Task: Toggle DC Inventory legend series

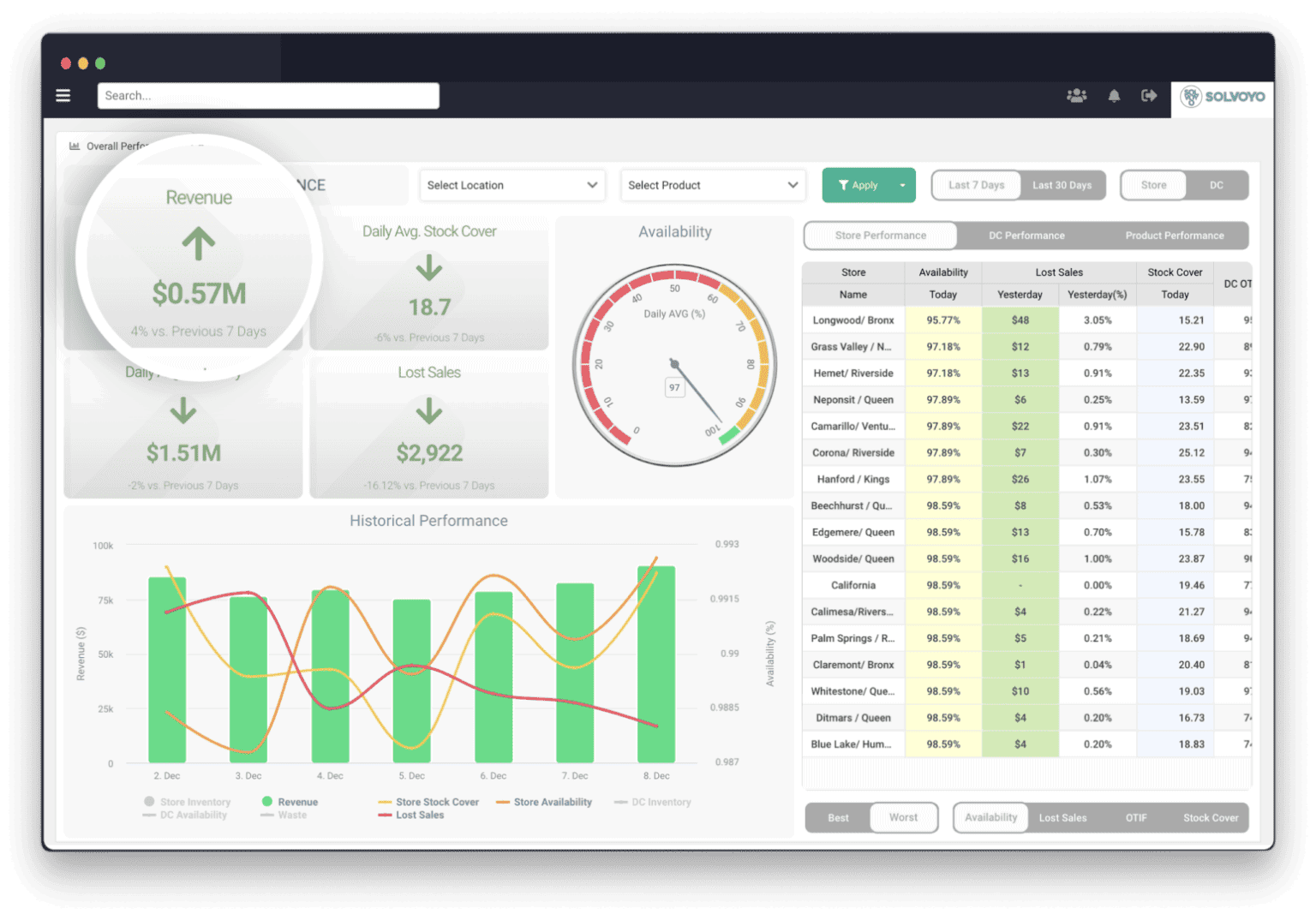Action: [653, 802]
